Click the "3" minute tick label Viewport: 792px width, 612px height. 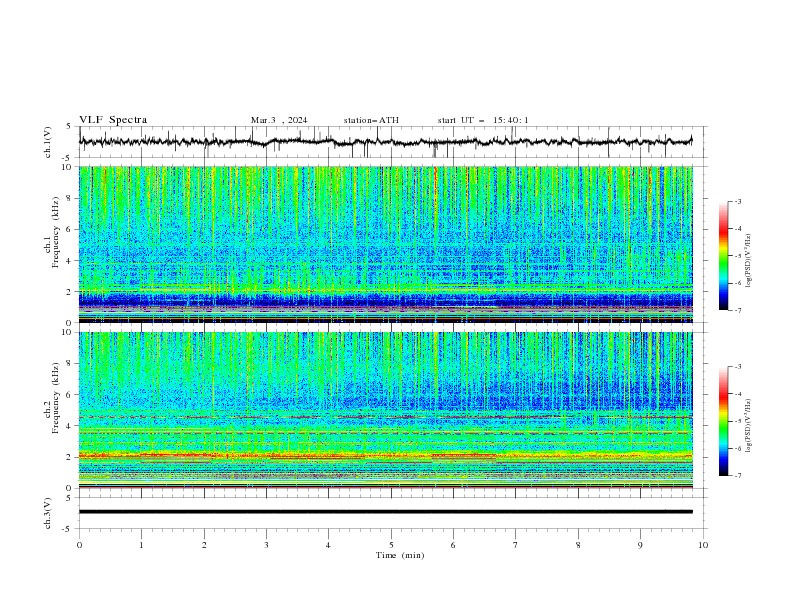[266, 545]
